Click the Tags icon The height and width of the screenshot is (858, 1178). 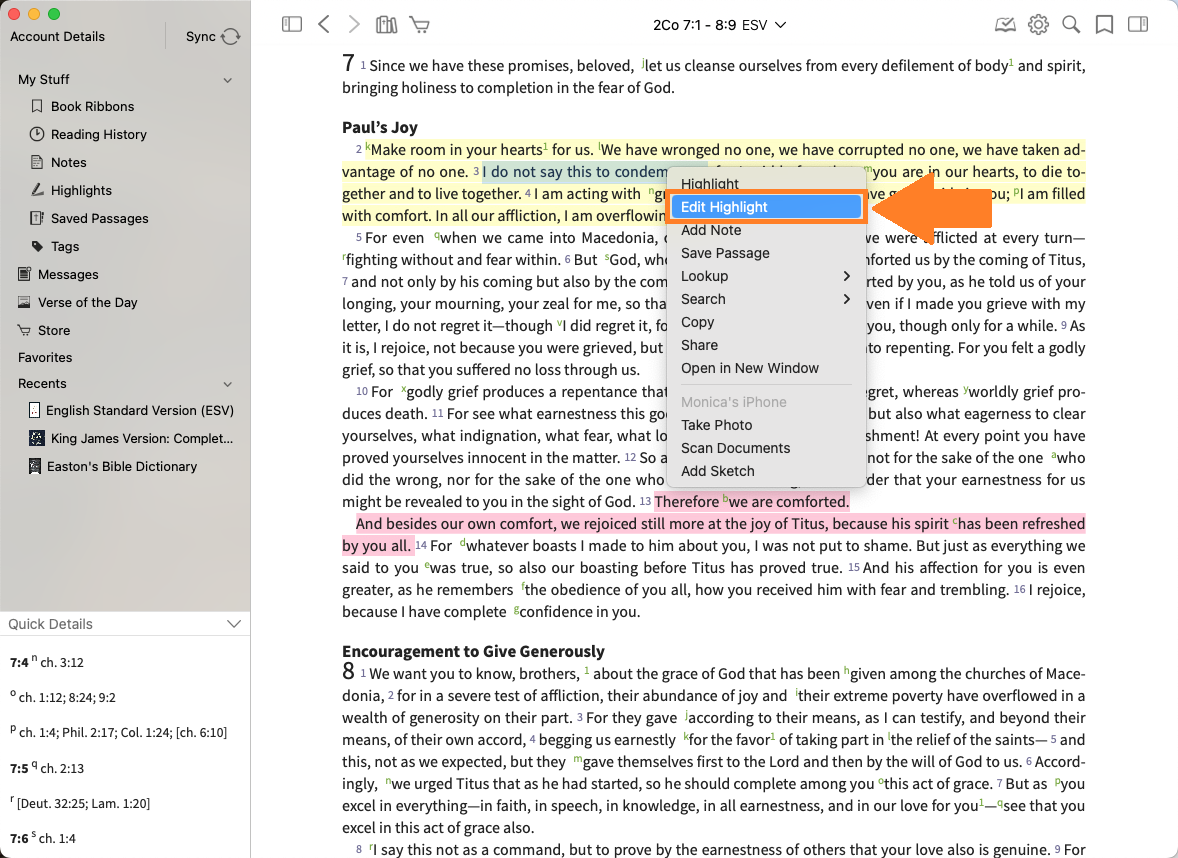[37, 246]
